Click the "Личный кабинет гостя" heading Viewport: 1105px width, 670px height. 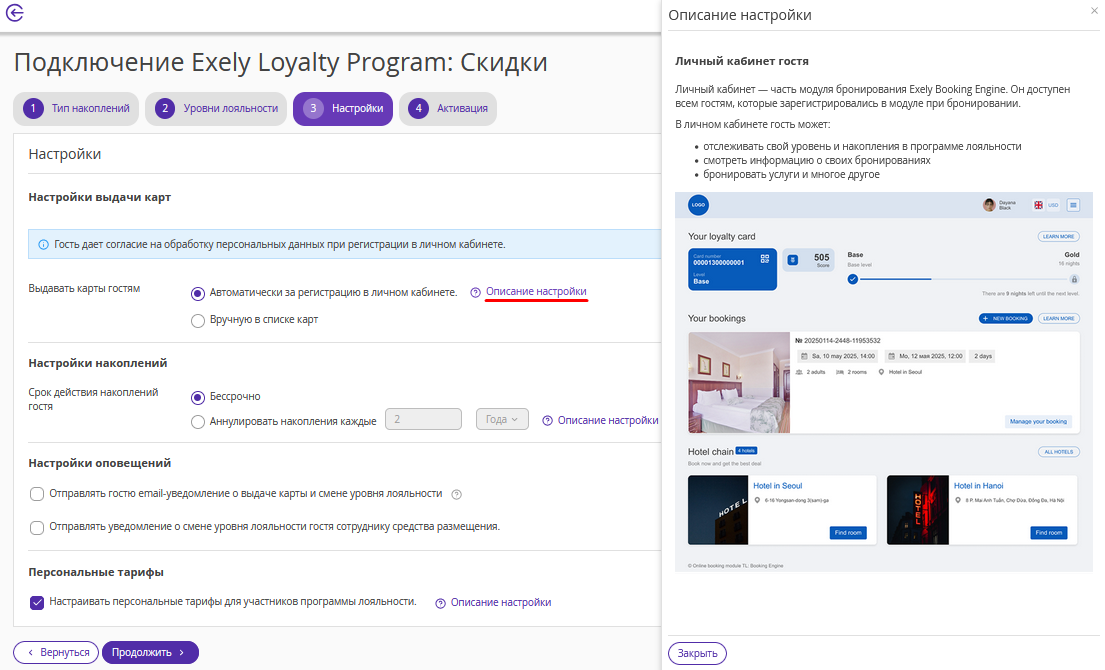click(x=742, y=61)
